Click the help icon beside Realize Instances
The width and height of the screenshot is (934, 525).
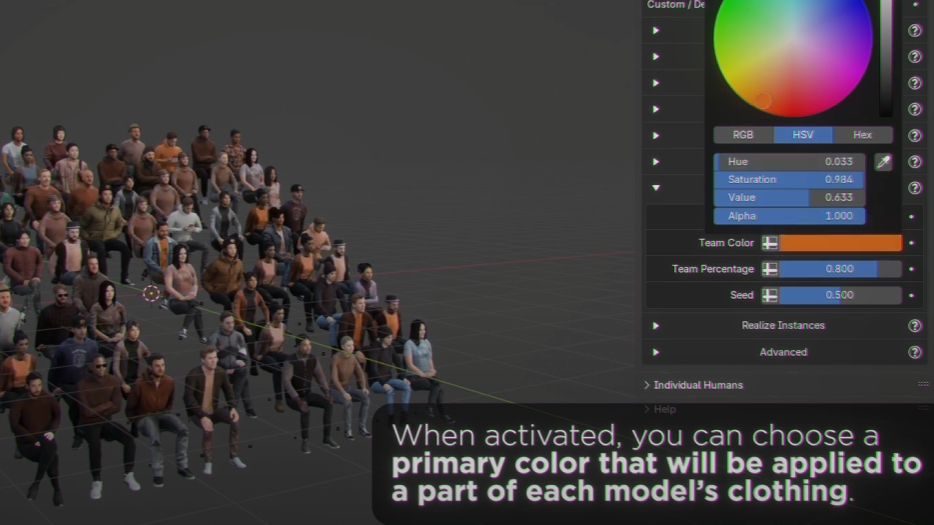click(x=914, y=326)
